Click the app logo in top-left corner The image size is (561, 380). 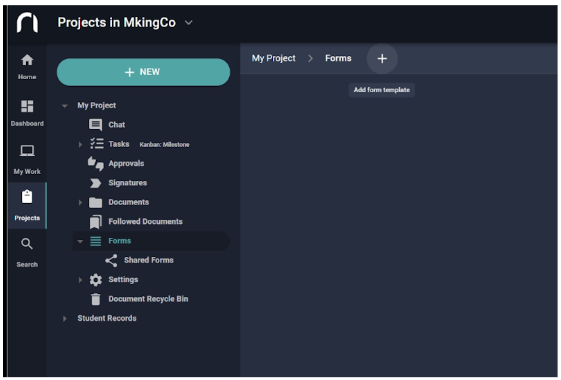[27, 23]
